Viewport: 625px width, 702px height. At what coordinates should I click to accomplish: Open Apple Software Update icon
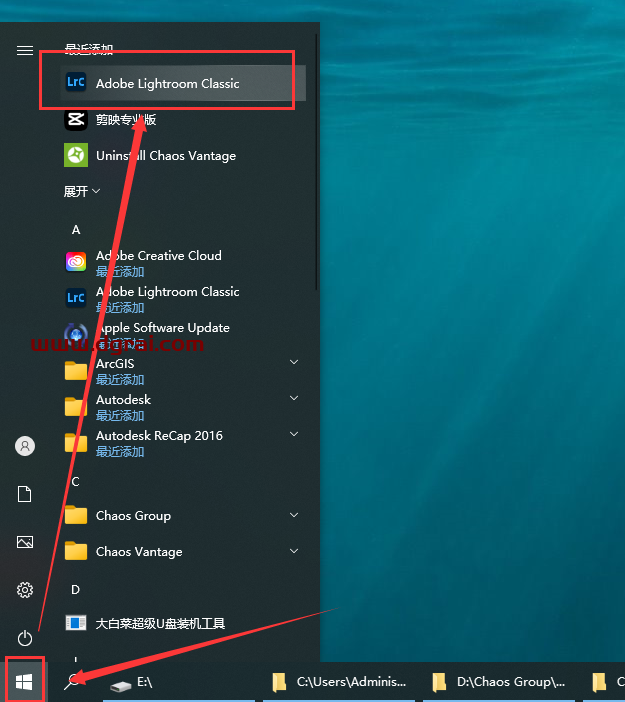(x=76, y=334)
